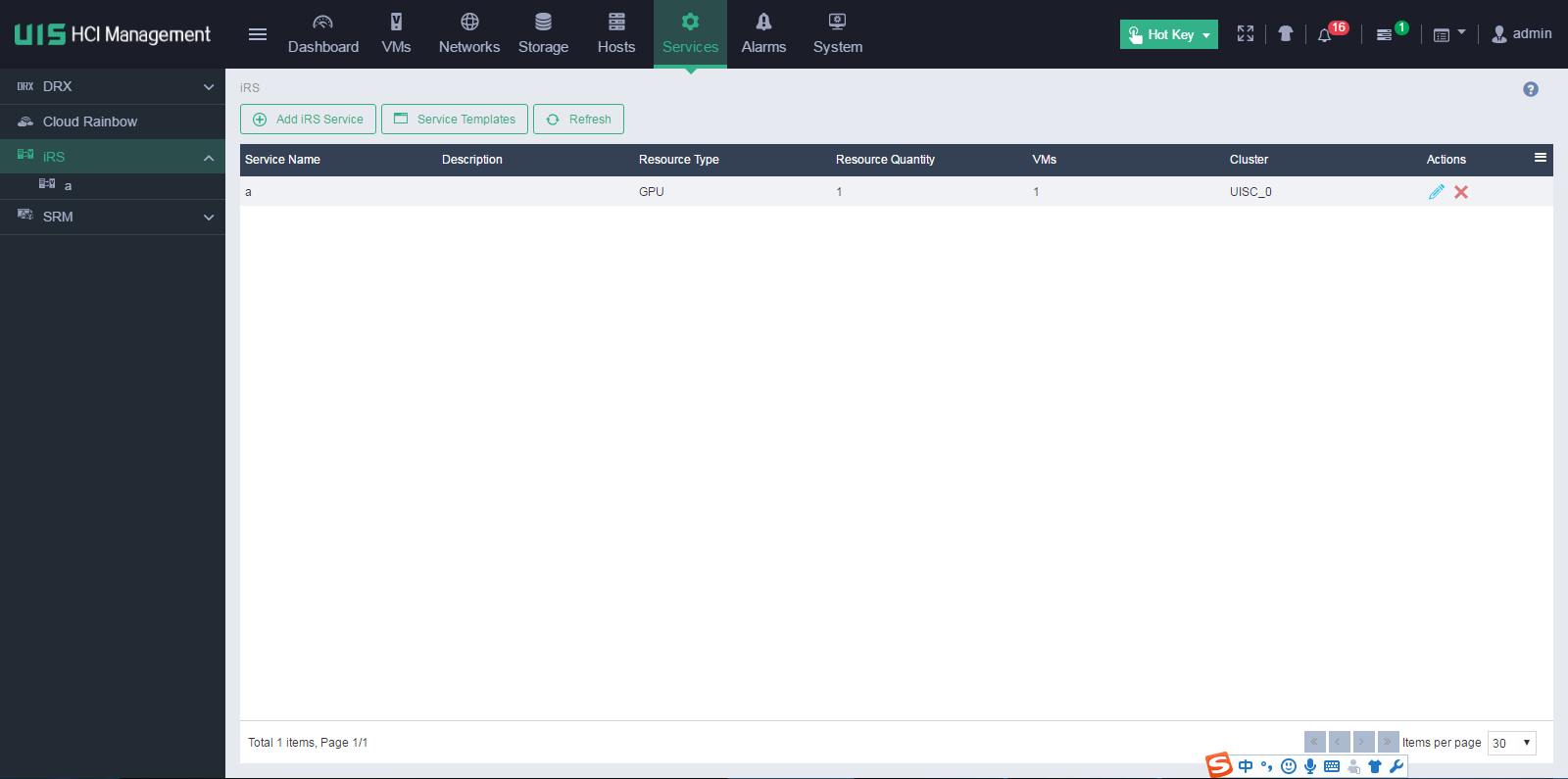
Task: Click the IME microphone voice input
Action: [x=1310, y=766]
